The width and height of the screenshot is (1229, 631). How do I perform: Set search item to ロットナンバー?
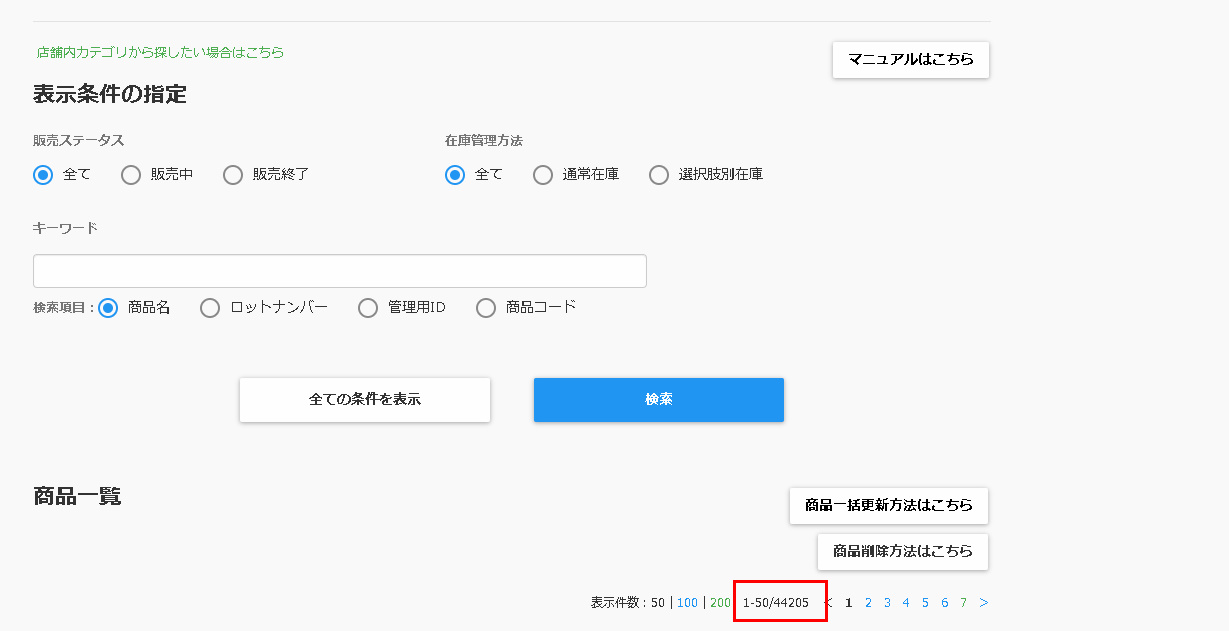(210, 308)
